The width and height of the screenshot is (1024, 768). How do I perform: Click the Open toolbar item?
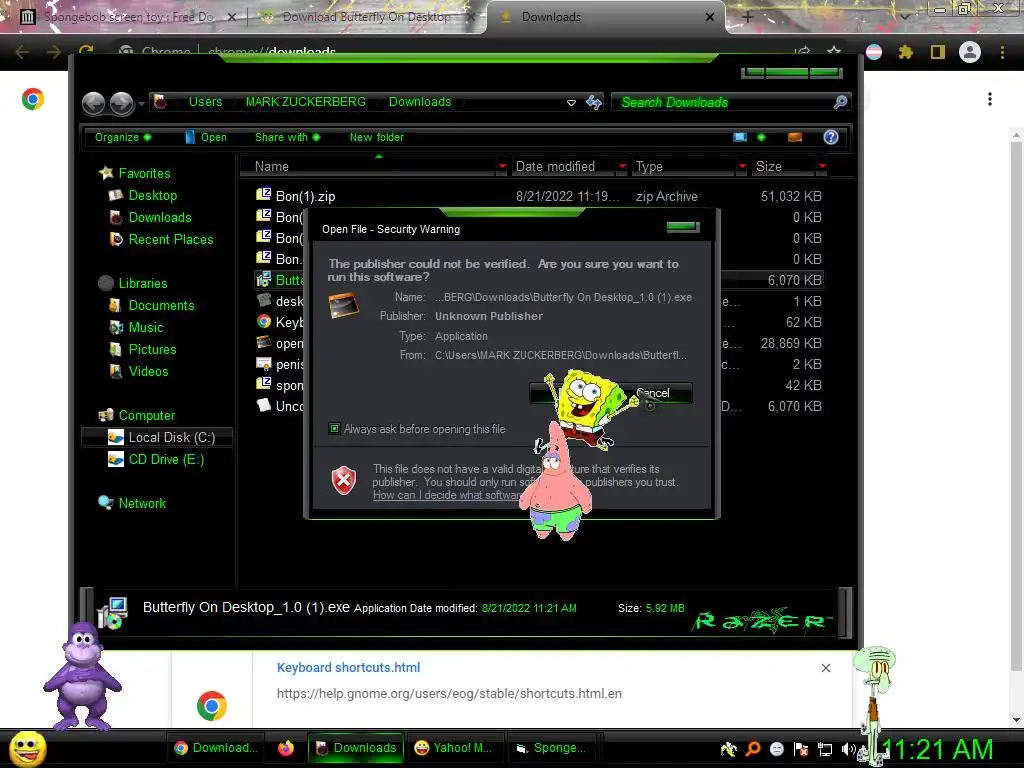tap(206, 137)
